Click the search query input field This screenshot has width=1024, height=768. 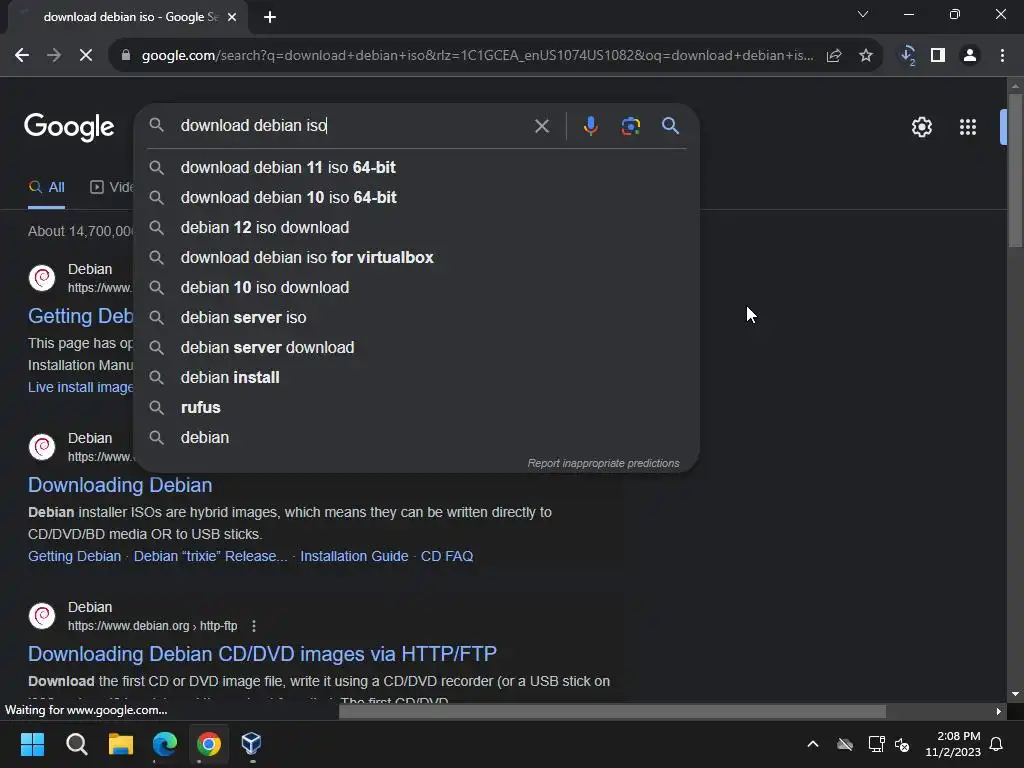click(x=353, y=125)
